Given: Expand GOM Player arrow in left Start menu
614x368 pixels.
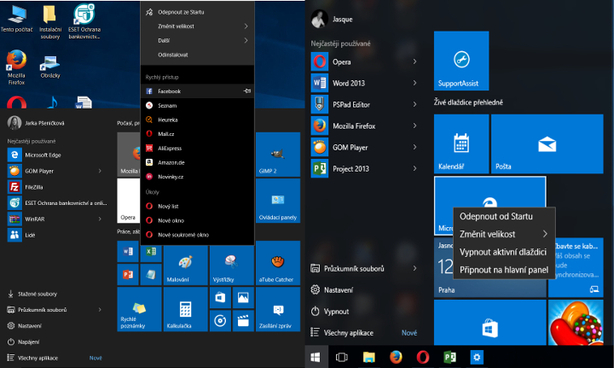Looking at the screenshot, I should click(x=100, y=171).
